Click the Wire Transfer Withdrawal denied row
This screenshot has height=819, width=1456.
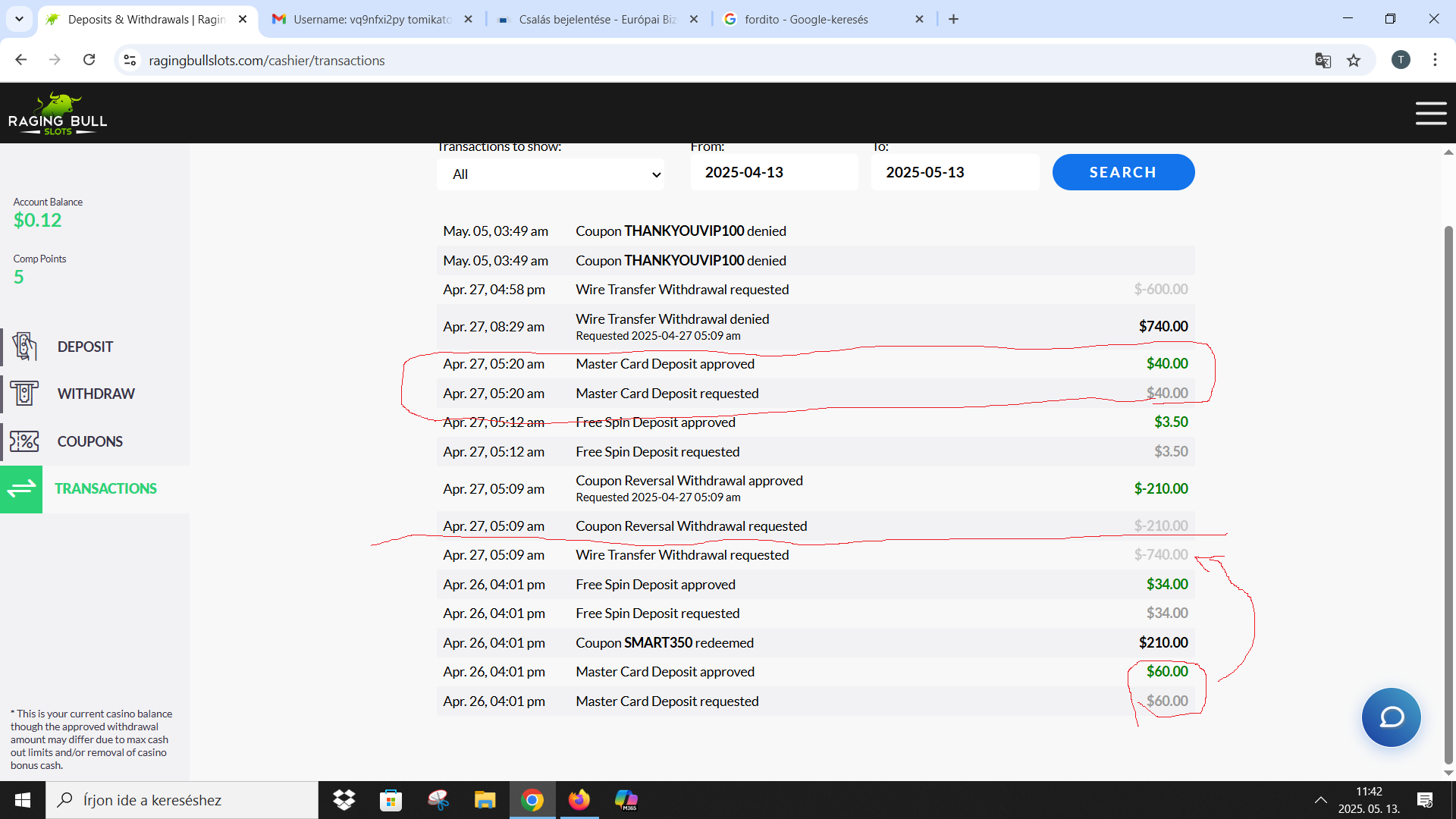pyautogui.click(x=815, y=326)
